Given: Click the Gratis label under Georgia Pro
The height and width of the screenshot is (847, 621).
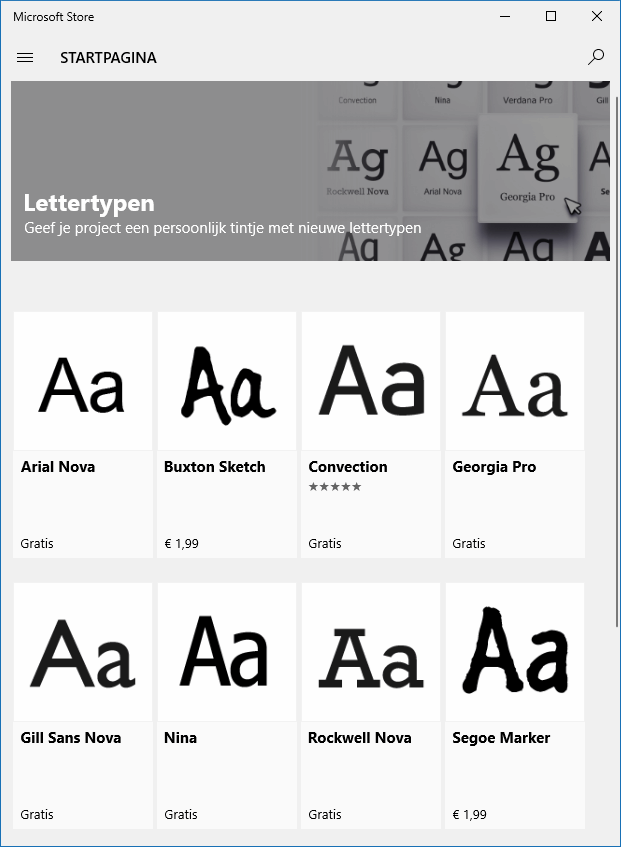Looking at the screenshot, I should [x=469, y=543].
